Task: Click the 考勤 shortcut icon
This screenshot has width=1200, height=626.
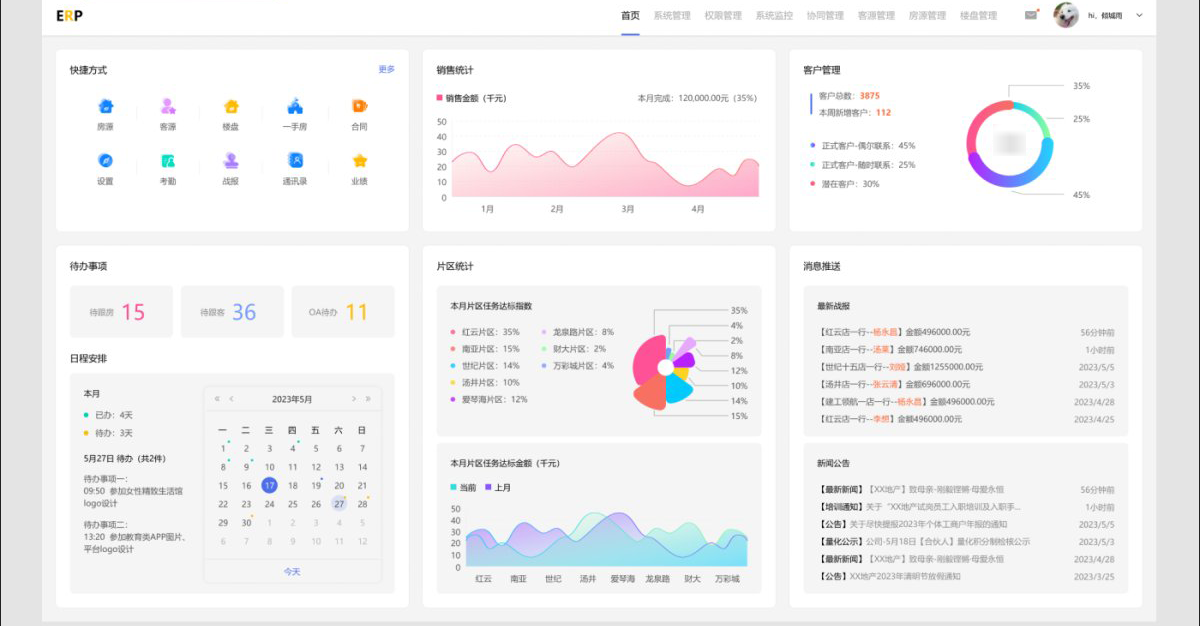Action: tap(168, 160)
